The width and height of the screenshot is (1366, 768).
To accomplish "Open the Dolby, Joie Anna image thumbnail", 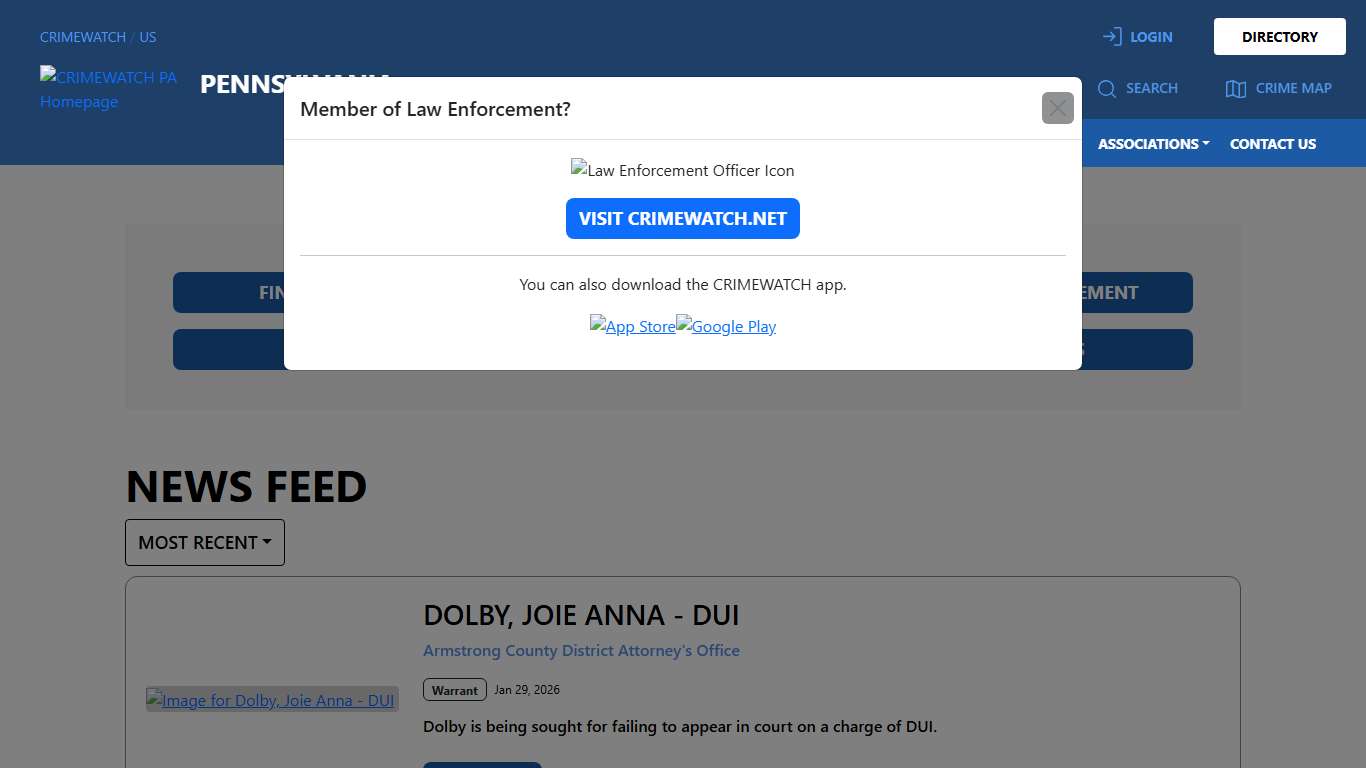I will 272,700.
